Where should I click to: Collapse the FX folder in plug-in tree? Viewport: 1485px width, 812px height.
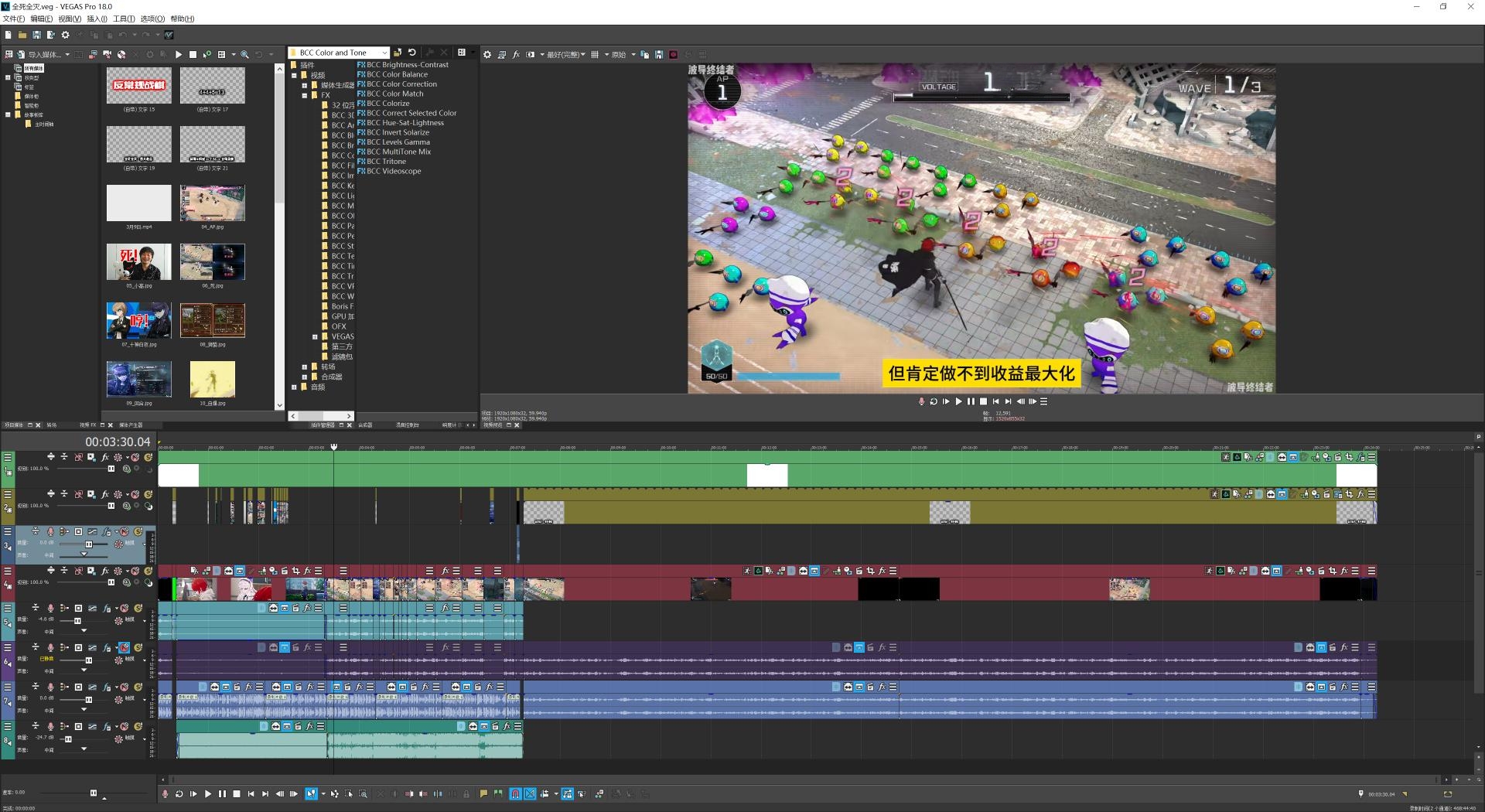(x=305, y=95)
